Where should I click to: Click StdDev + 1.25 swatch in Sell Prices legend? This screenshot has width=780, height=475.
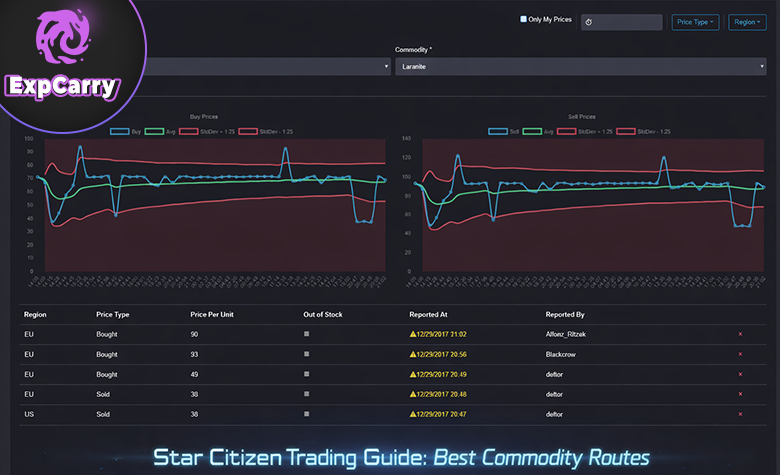pos(567,131)
